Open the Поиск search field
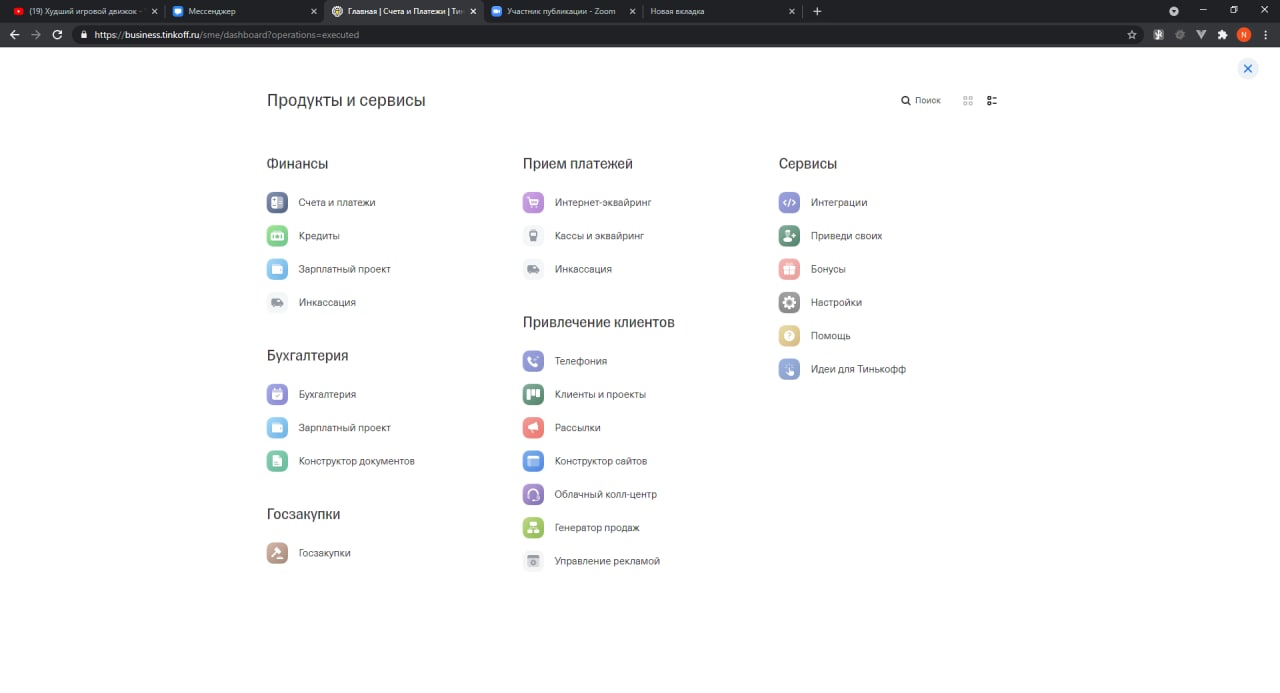The height and width of the screenshot is (693, 1280). [921, 101]
